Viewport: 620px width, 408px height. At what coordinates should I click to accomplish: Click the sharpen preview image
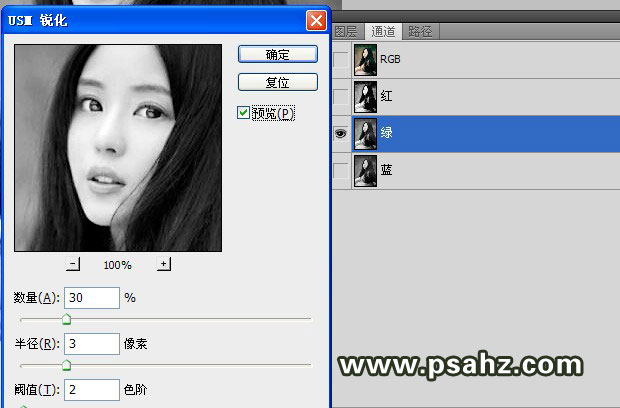pyautogui.click(x=118, y=148)
